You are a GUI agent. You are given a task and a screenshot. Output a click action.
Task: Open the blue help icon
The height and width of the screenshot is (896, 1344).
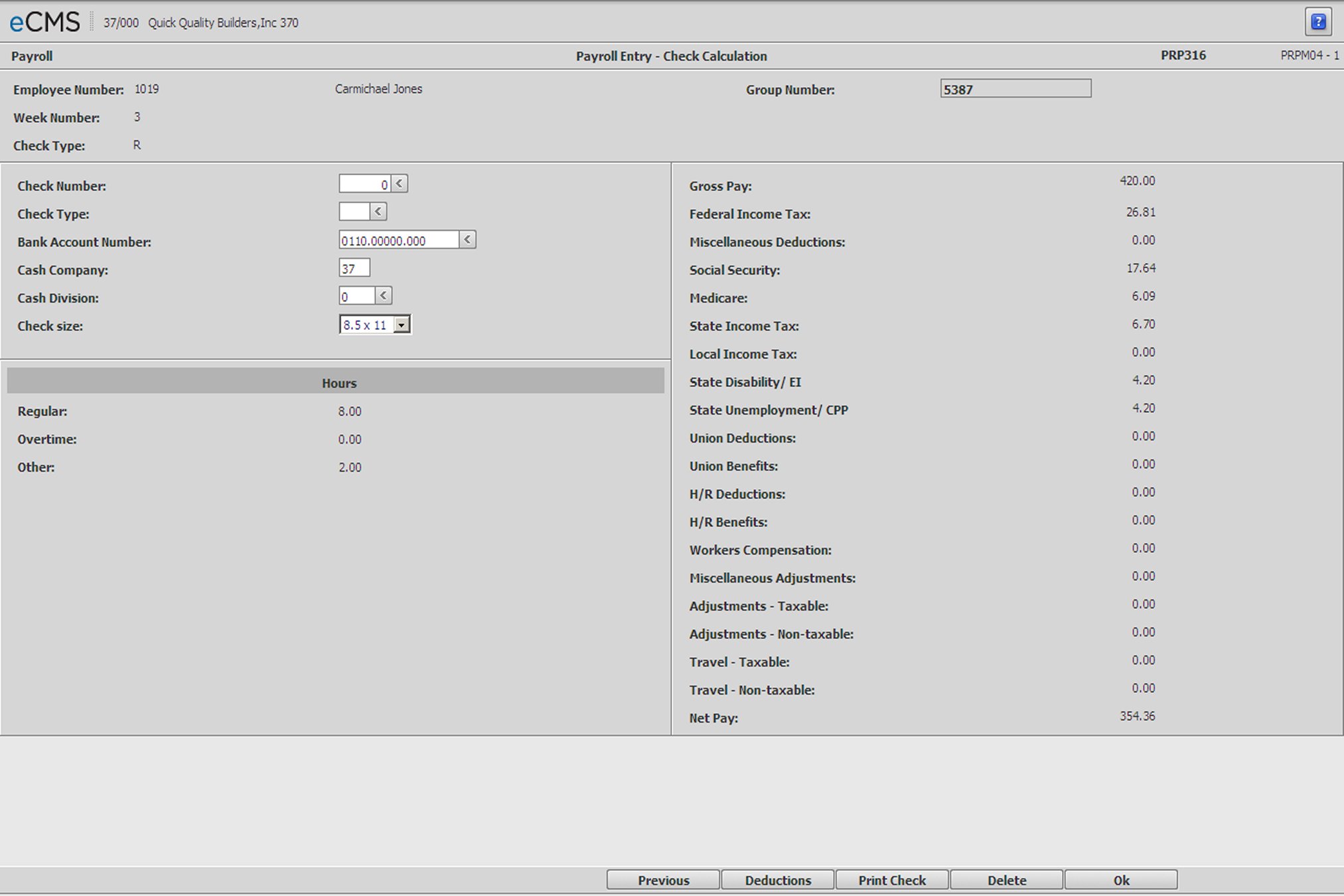point(1318,22)
